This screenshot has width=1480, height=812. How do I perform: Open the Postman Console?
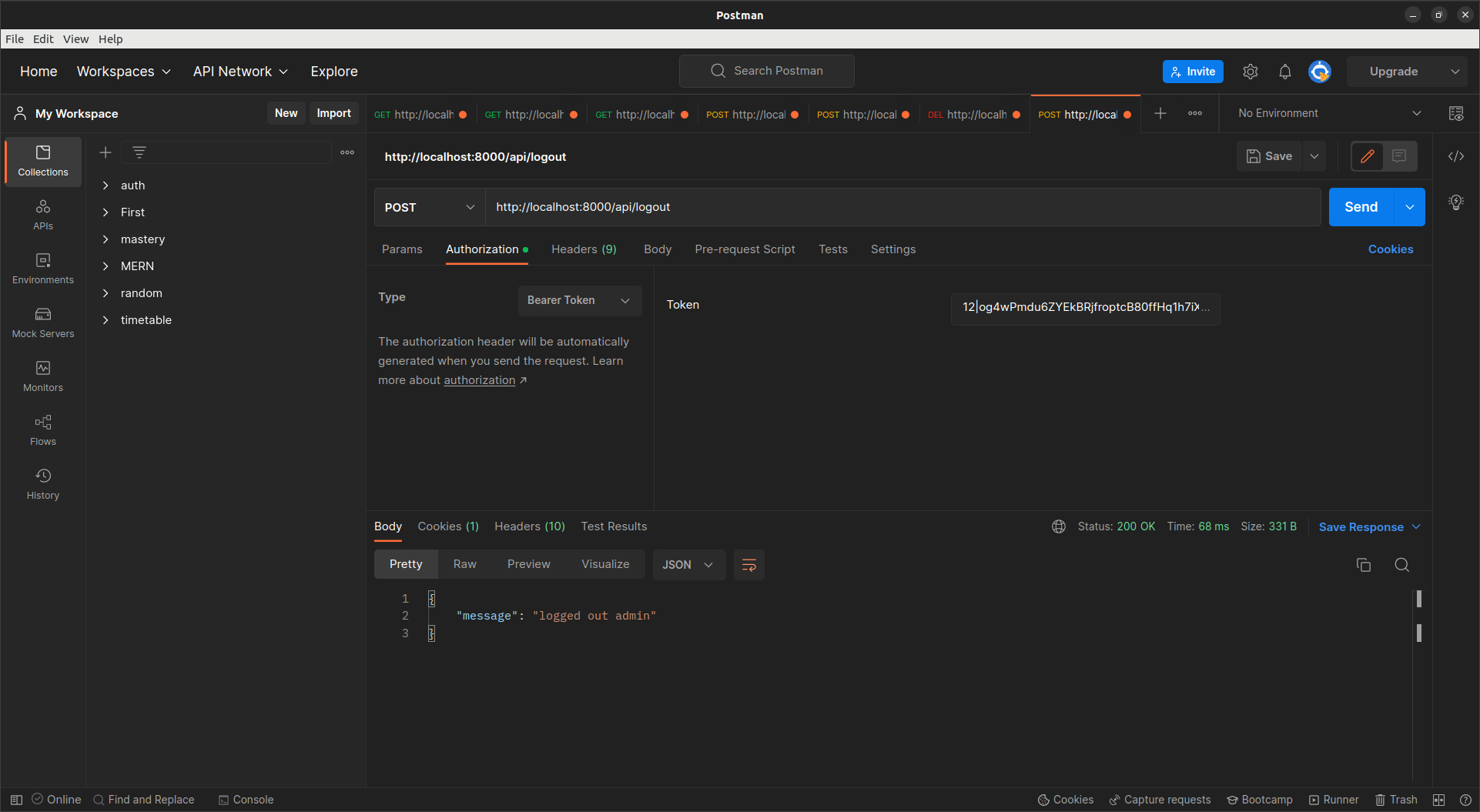pos(245,800)
